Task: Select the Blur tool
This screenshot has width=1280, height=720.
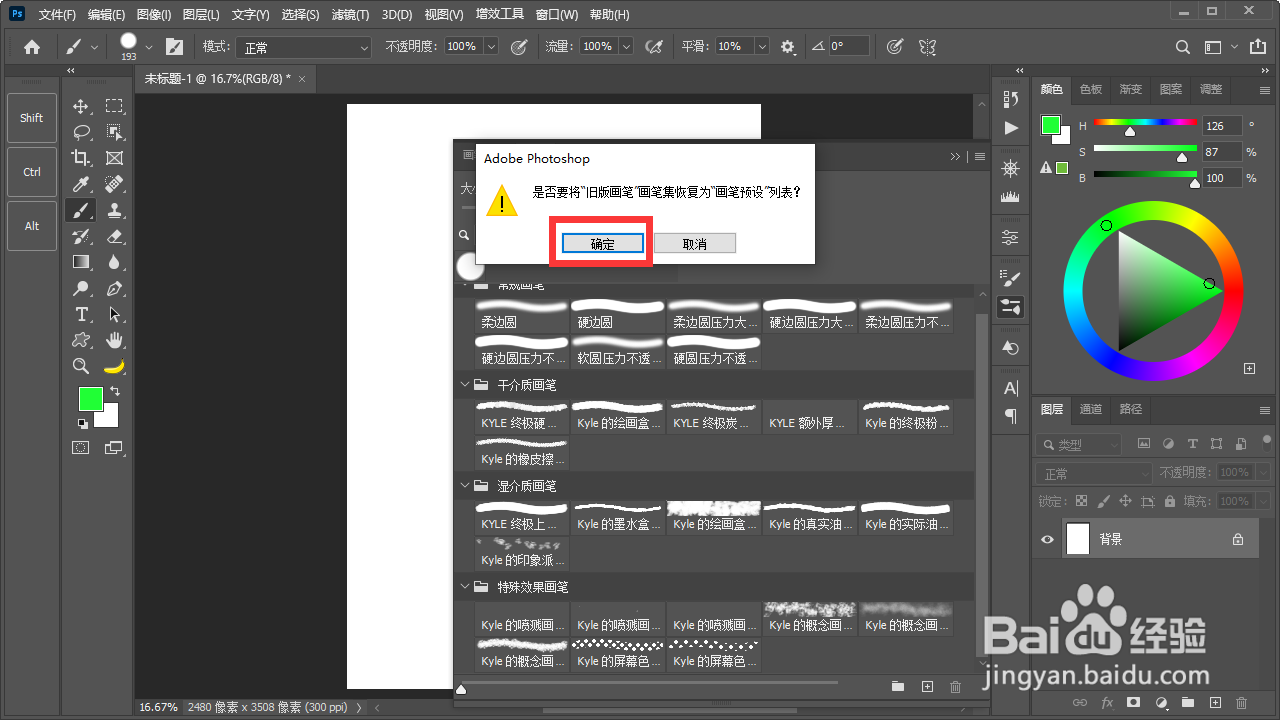Action: tap(115, 262)
